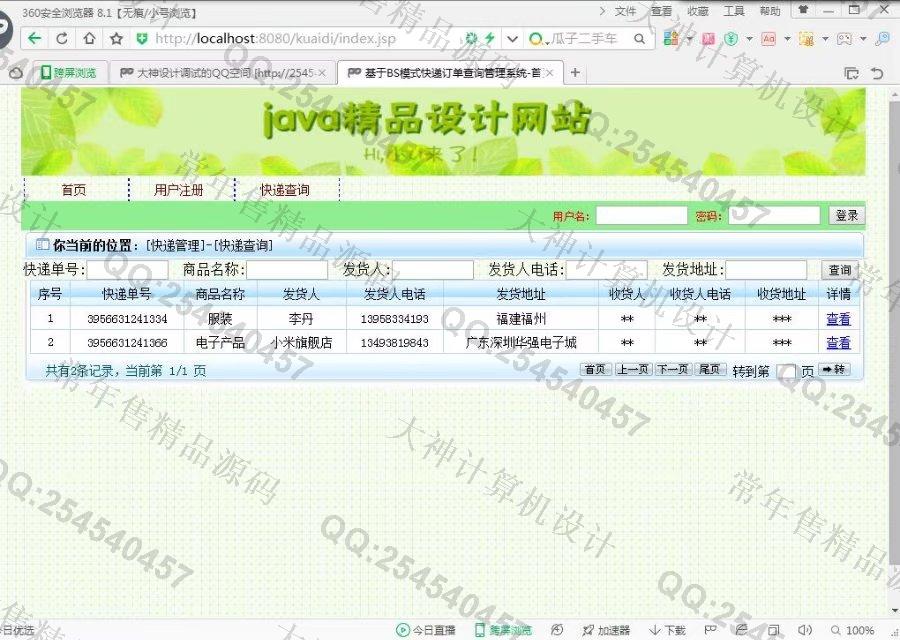Click the 下载 download icon in status bar
Image resolution: width=900 pixels, height=640 pixels.
point(667,630)
